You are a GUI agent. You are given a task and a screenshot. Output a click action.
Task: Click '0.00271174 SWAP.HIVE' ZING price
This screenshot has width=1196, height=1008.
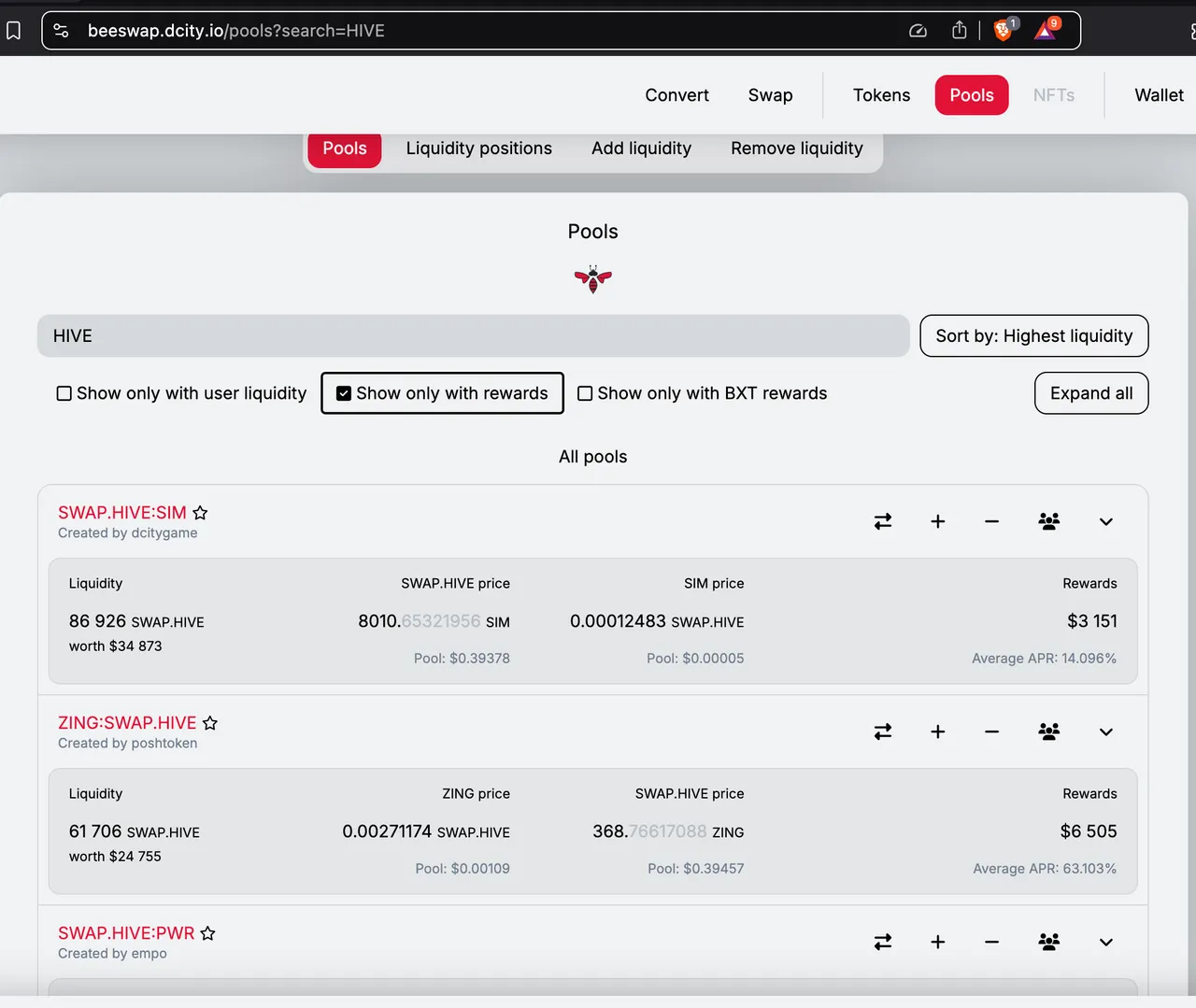coord(426,831)
